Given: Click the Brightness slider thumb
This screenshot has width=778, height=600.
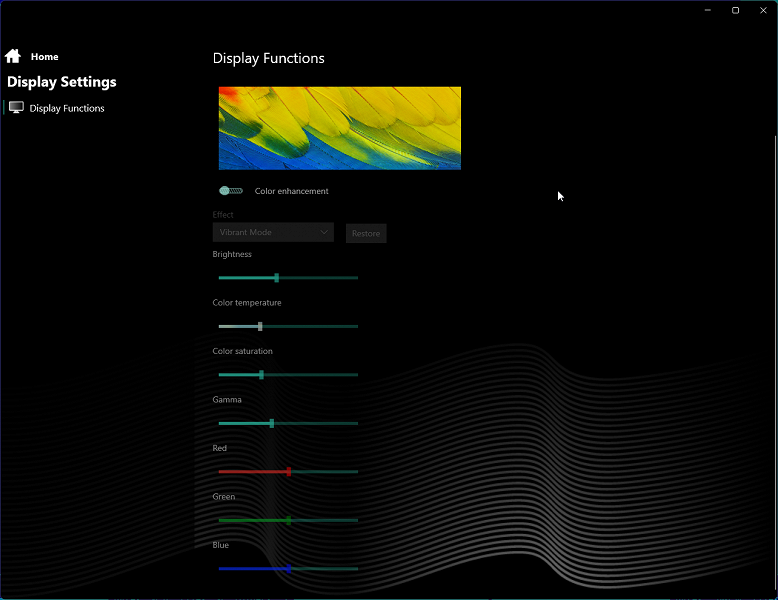Looking at the screenshot, I should (277, 278).
